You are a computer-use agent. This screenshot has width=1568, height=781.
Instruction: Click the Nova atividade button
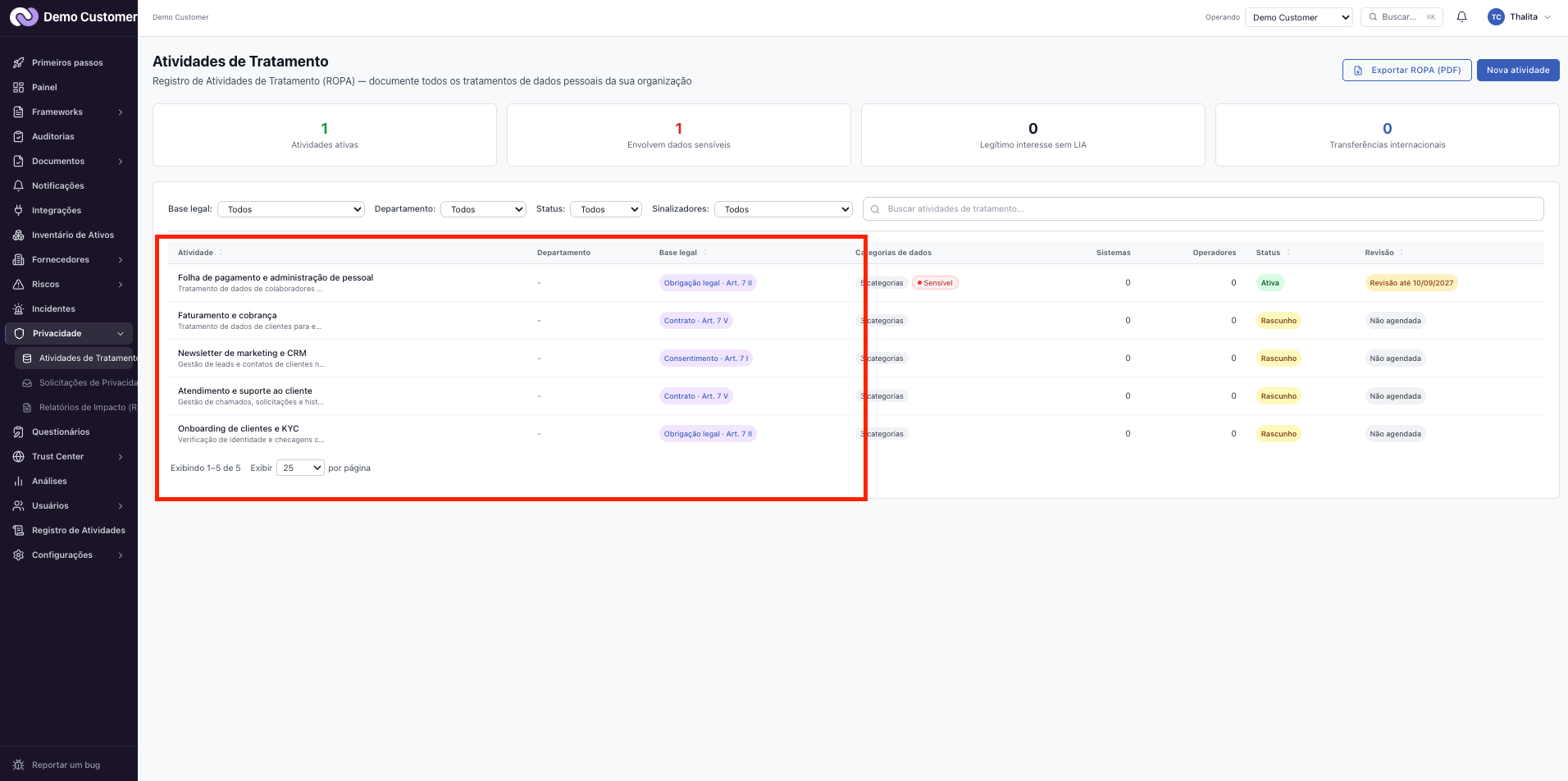(x=1517, y=70)
